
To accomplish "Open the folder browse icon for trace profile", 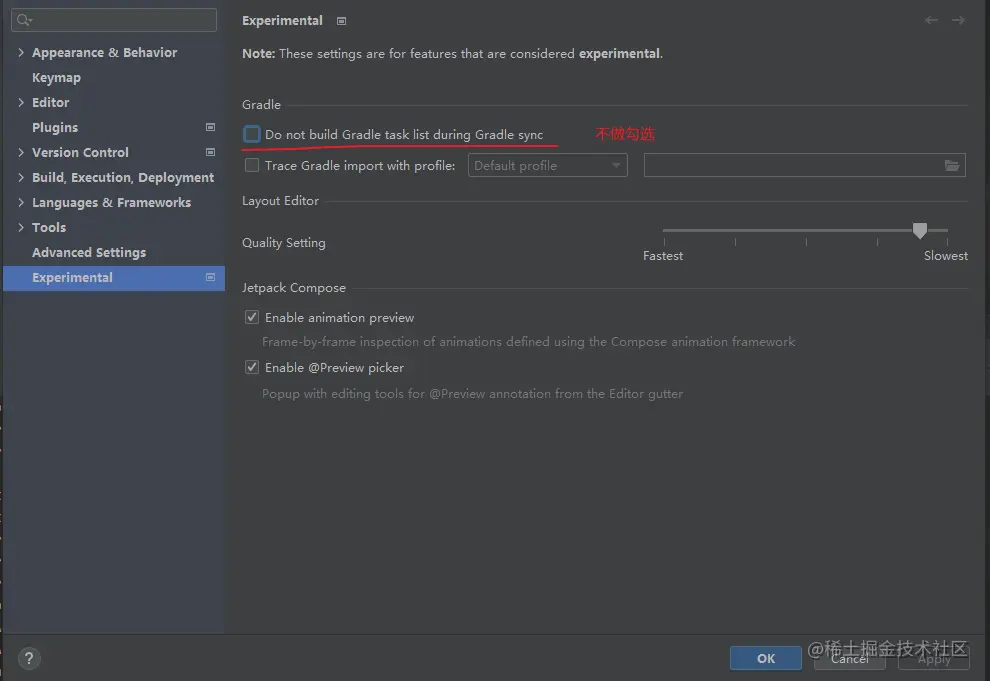I will [x=951, y=165].
